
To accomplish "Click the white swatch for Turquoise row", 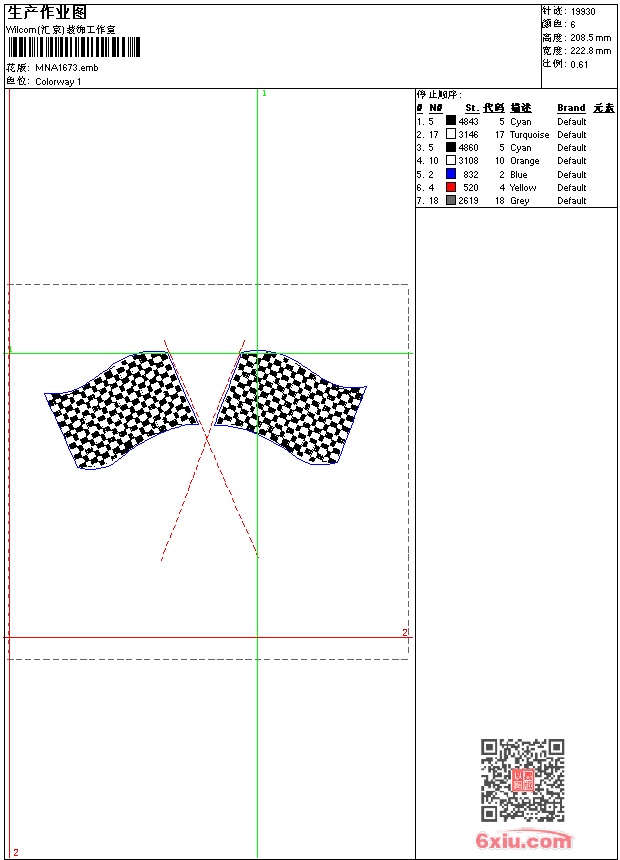I will point(451,134).
